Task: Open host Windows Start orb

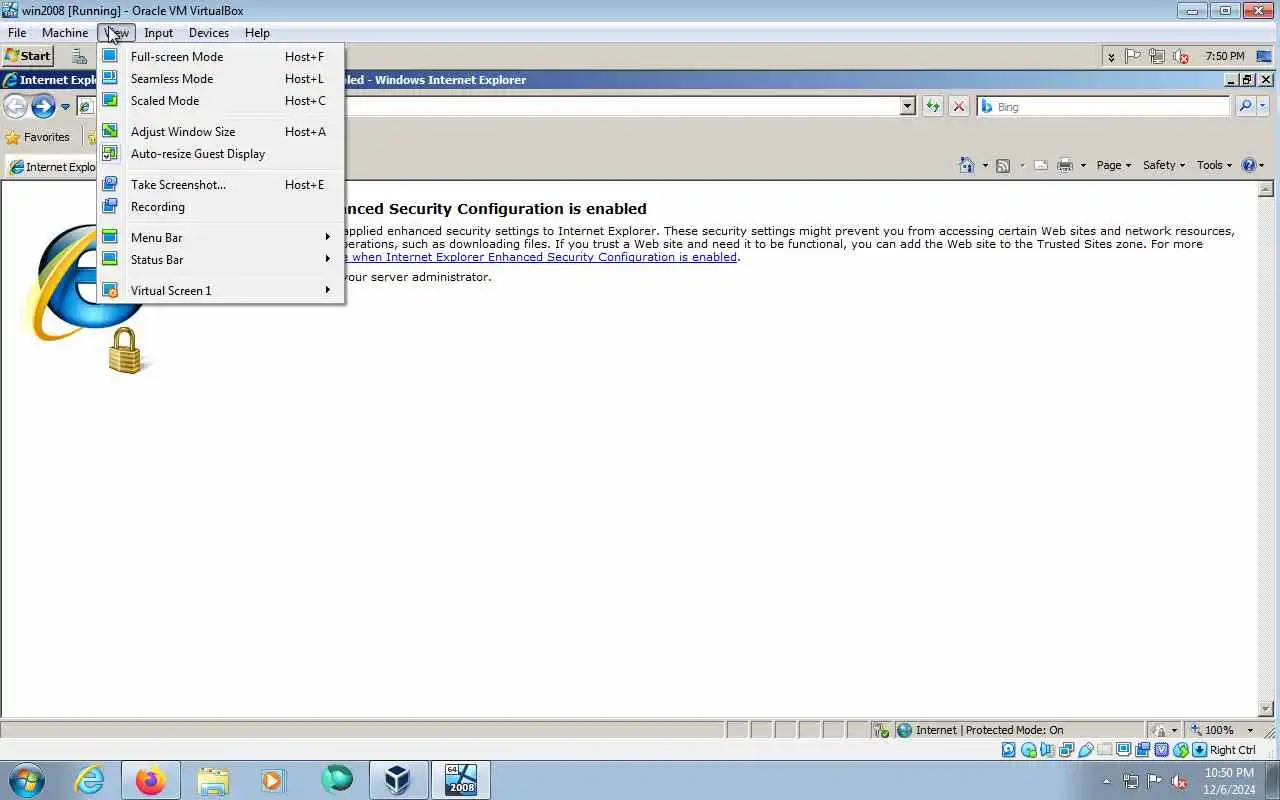Action: point(27,780)
